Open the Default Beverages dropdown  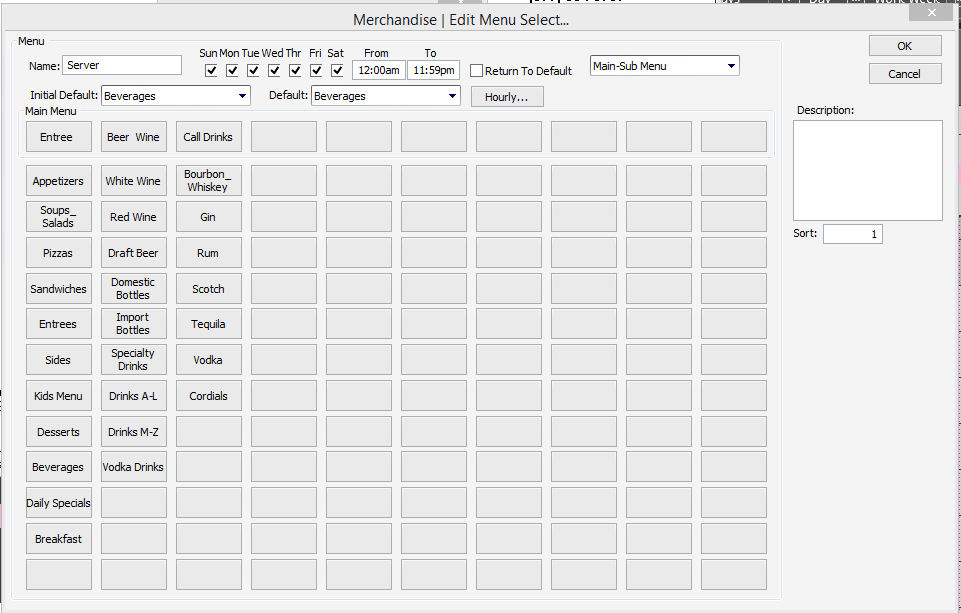[x=386, y=96]
